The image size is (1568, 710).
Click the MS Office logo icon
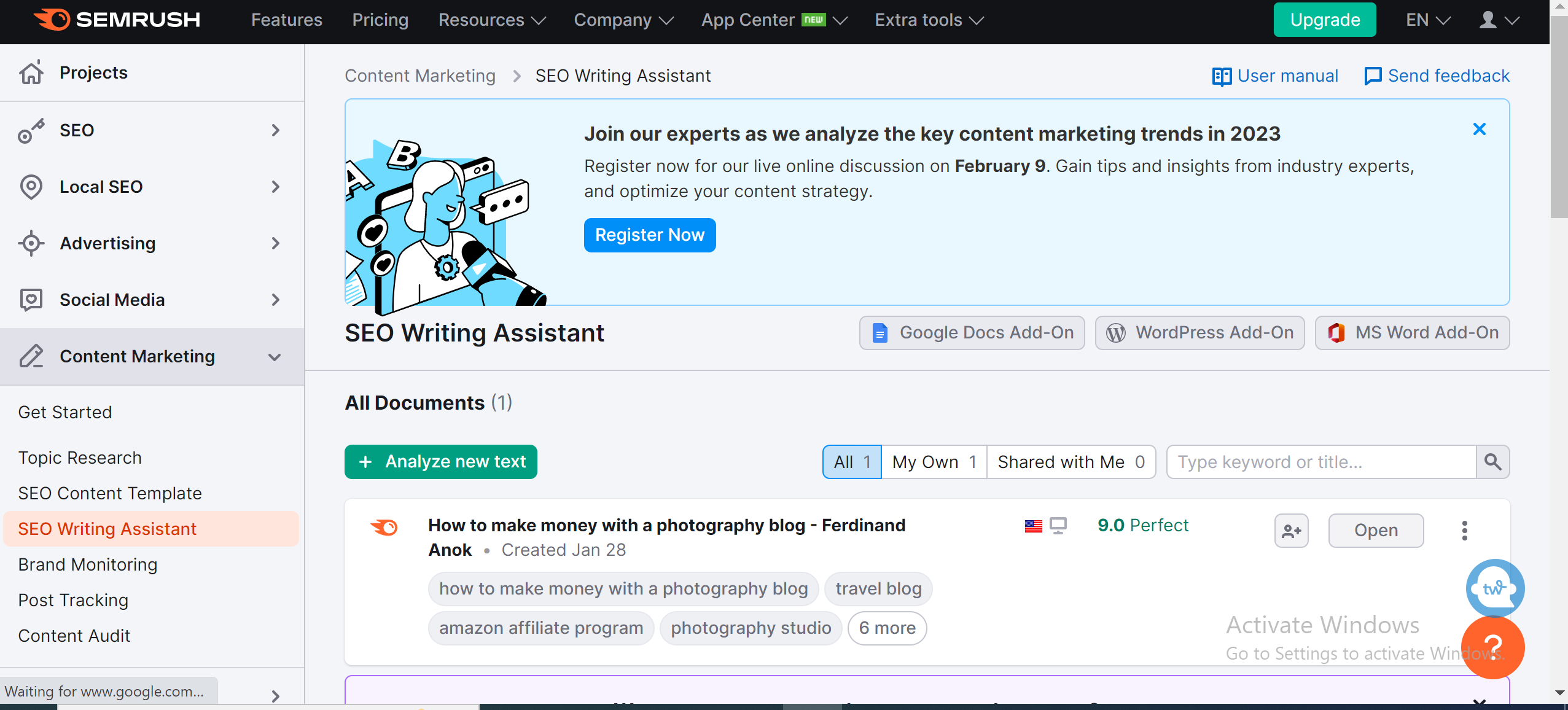pyautogui.click(x=1336, y=333)
